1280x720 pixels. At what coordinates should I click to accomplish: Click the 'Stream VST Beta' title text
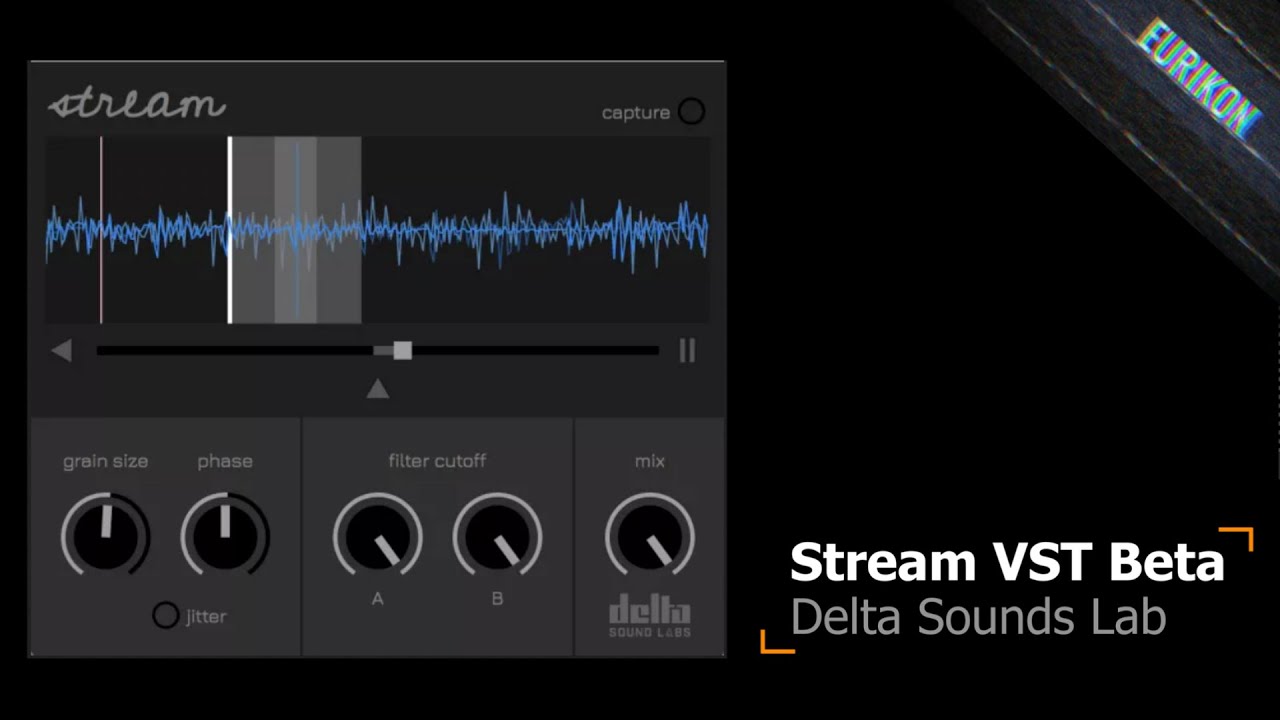point(1007,562)
